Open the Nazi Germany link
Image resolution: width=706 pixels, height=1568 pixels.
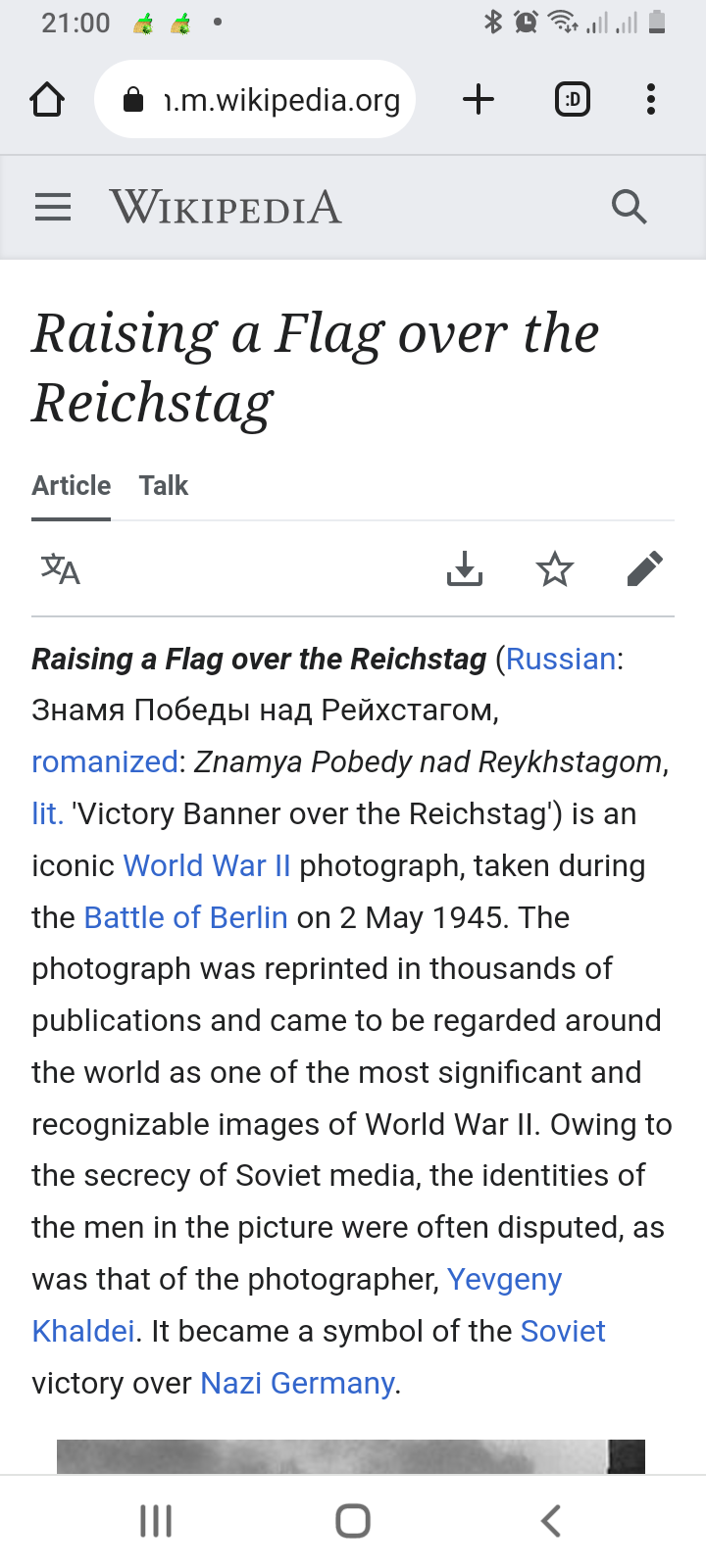297,1383
